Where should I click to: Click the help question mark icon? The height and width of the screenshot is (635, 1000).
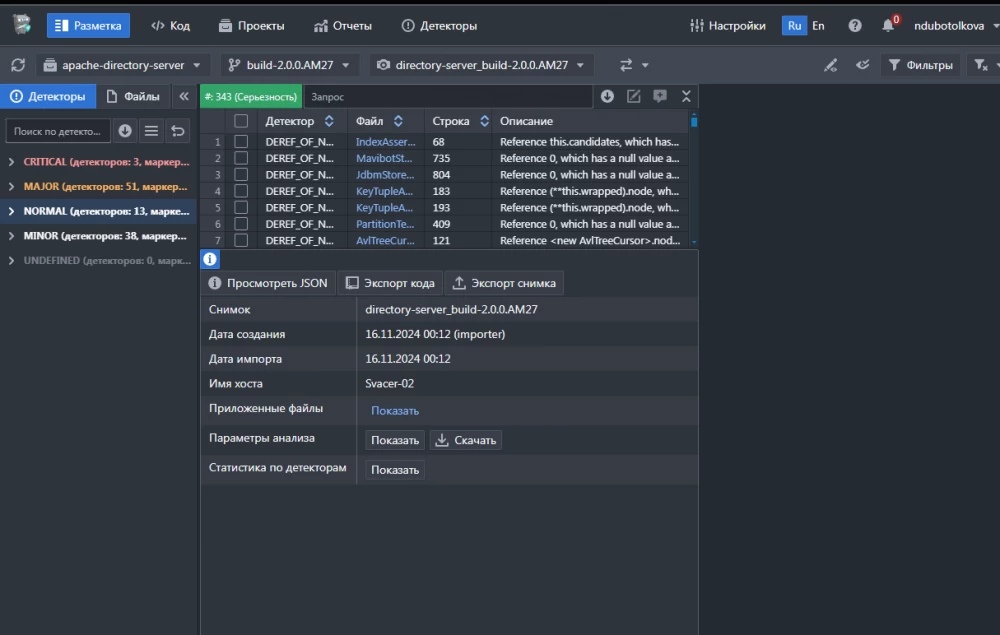[855, 26]
